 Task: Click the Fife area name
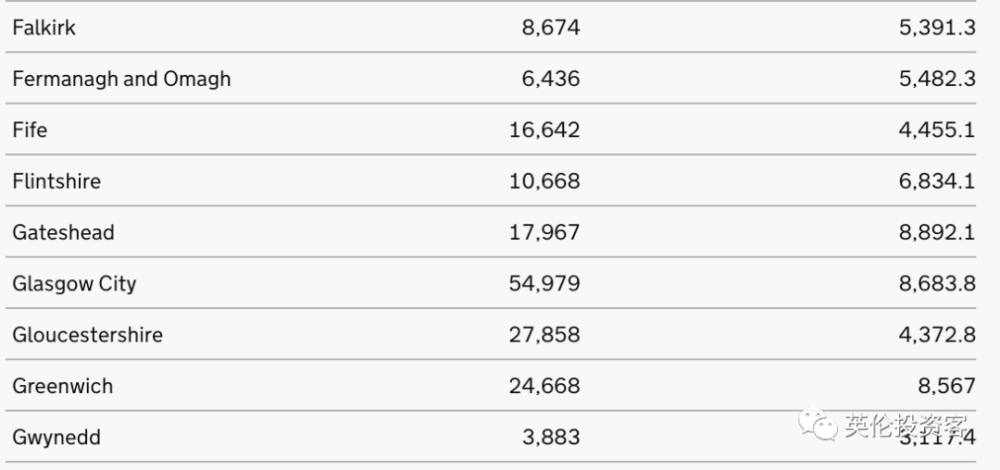[x=30, y=130]
